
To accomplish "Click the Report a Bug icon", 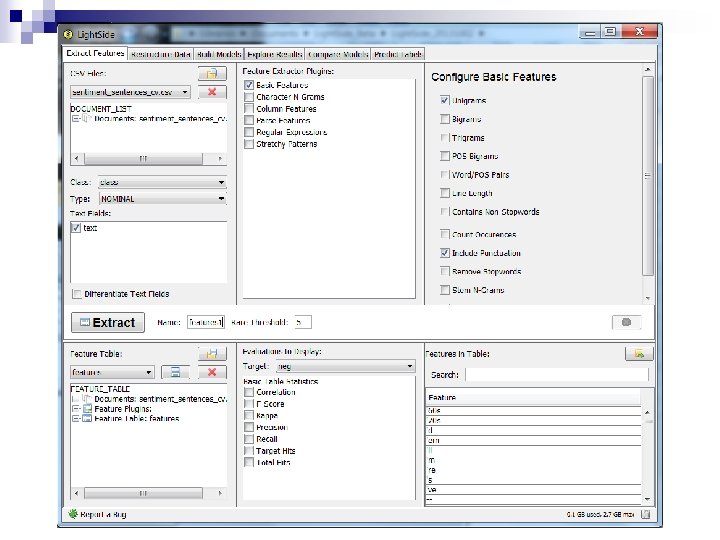I will pyautogui.click(x=73, y=514).
